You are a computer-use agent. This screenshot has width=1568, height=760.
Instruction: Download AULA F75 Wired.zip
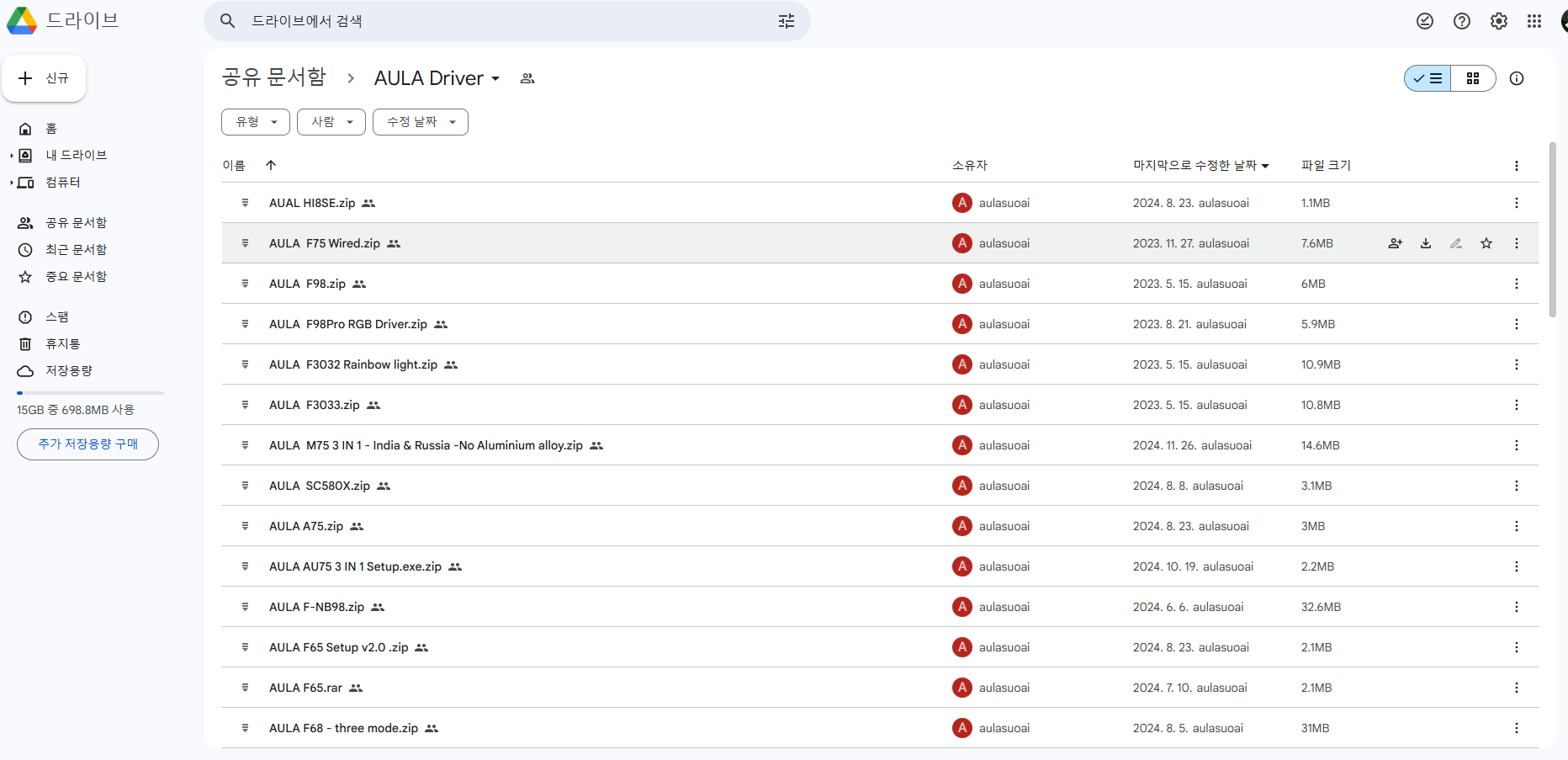point(1426,243)
